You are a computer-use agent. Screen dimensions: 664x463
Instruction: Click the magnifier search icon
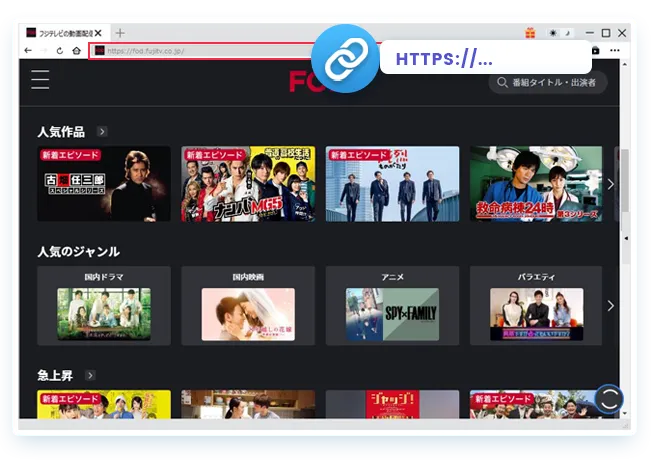(x=502, y=82)
